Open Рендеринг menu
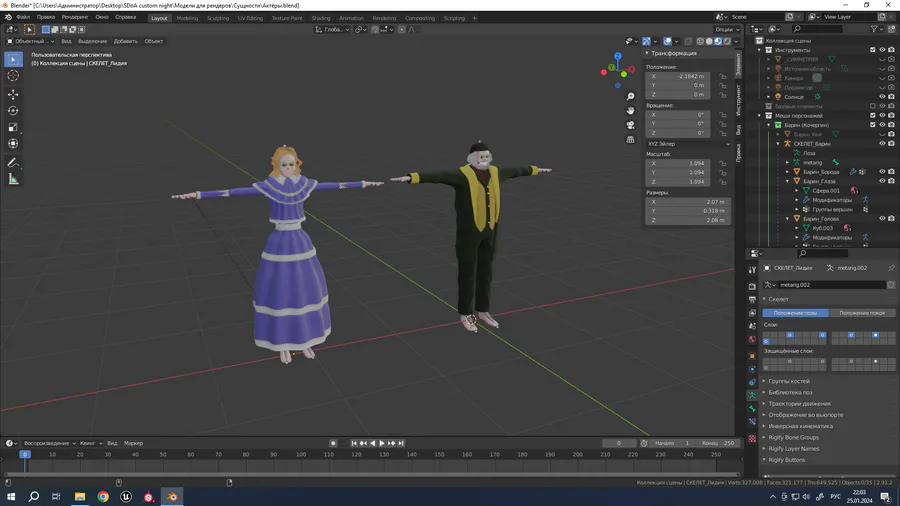The width and height of the screenshot is (900, 506). coord(75,17)
